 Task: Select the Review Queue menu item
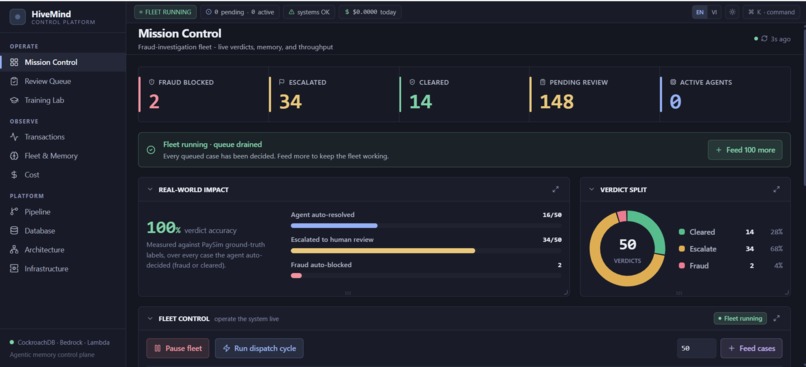click(63, 81)
